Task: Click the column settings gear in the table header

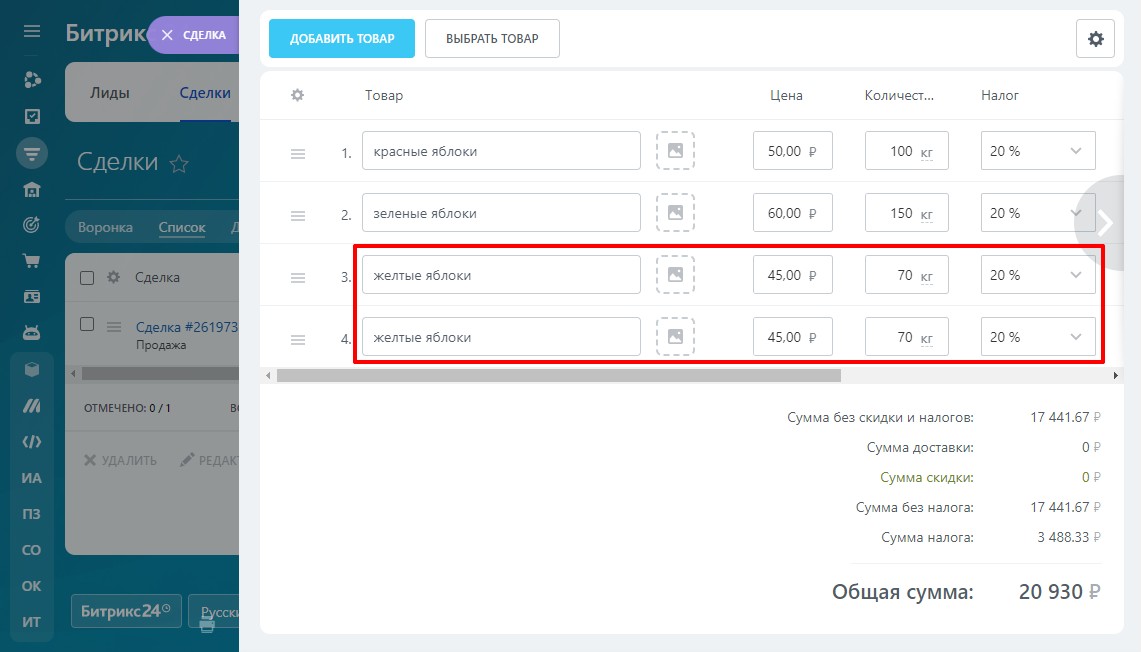Action: [297, 95]
